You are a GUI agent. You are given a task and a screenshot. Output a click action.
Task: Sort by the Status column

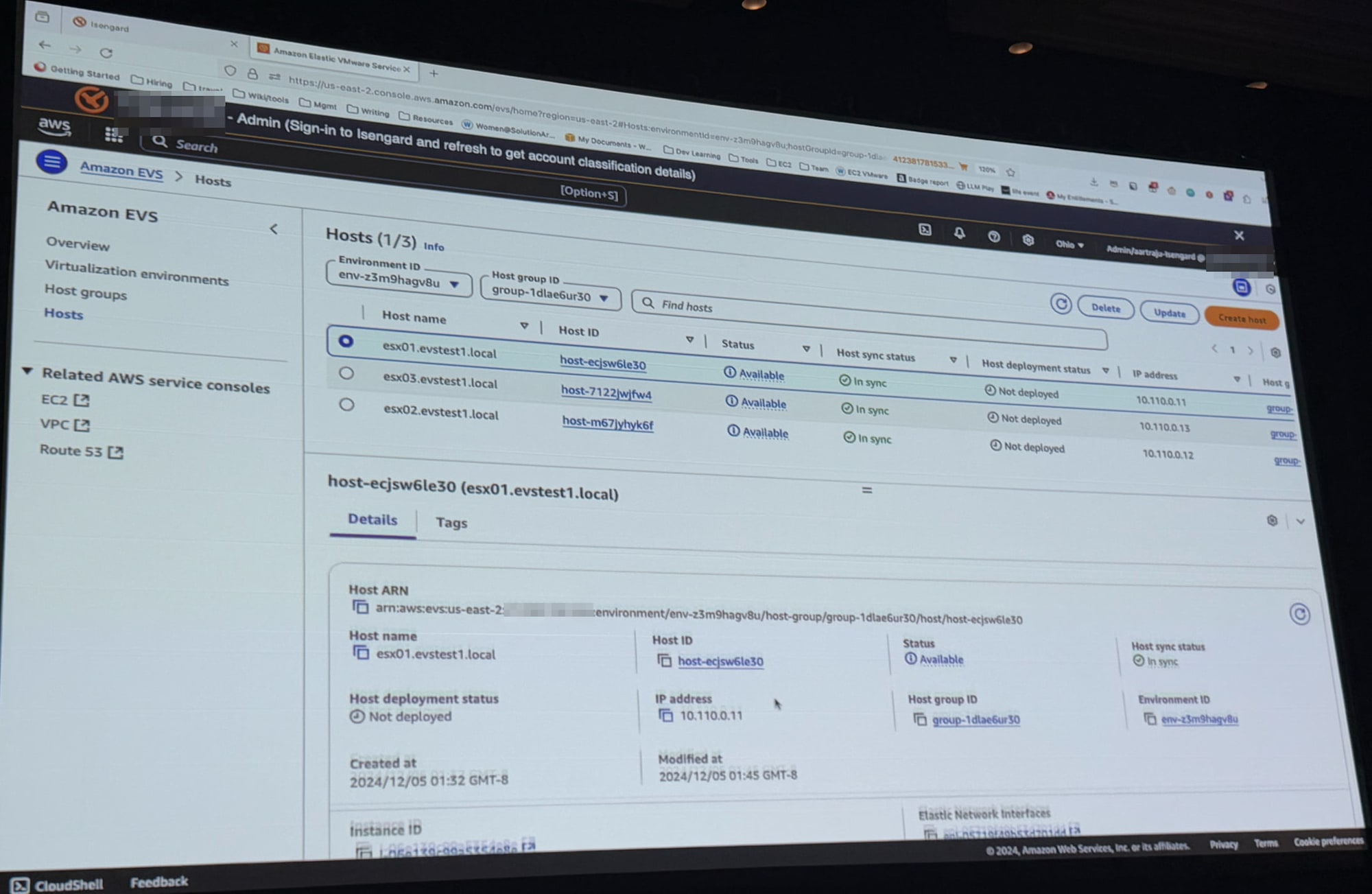tap(806, 349)
